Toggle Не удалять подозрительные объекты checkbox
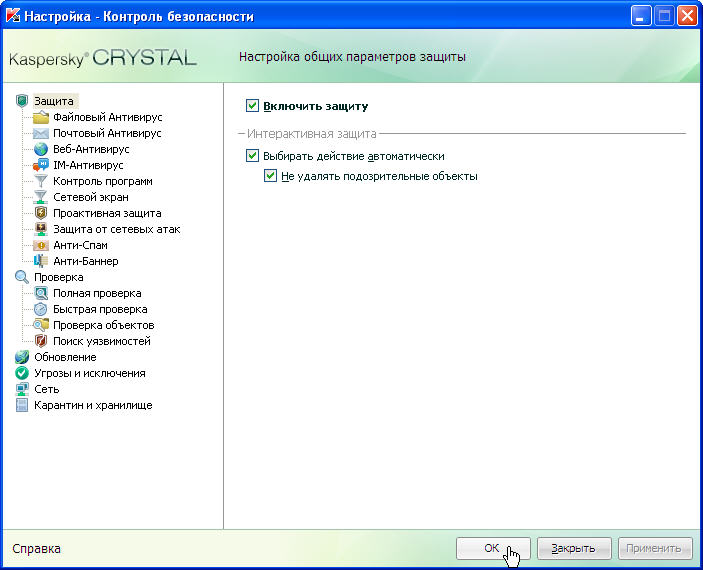 pos(270,175)
